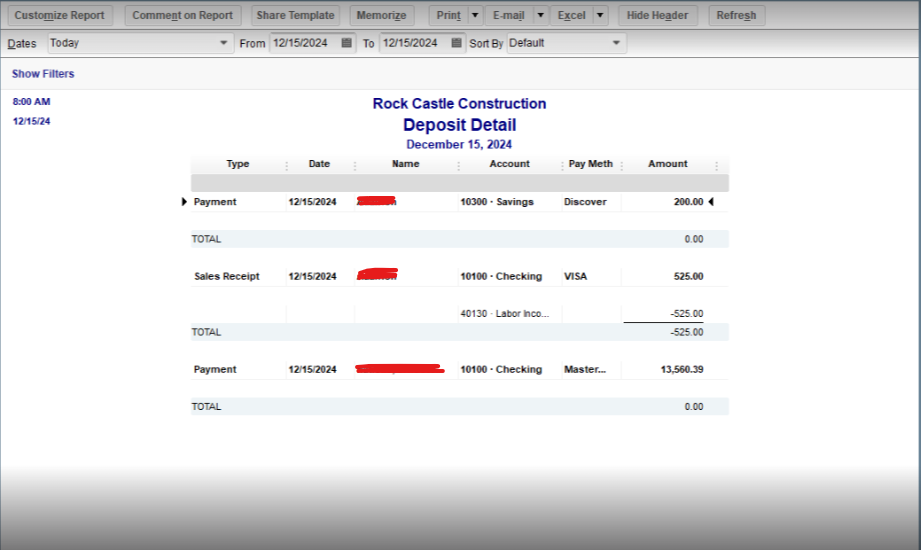Click Comment on Report button
This screenshot has height=550, width=921.
182,16
